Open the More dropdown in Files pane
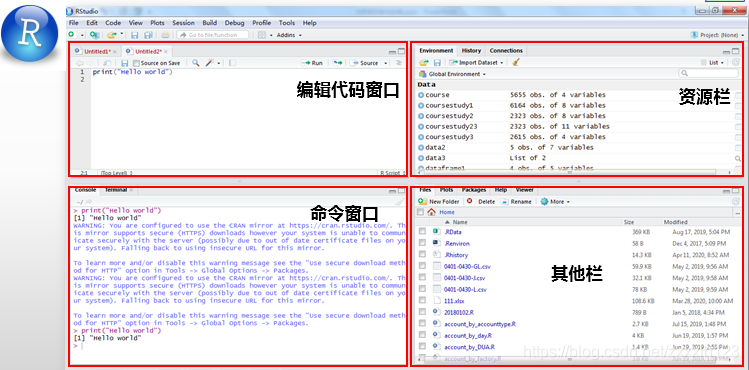The width and height of the screenshot is (749, 370). pyautogui.click(x=555, y=201)
